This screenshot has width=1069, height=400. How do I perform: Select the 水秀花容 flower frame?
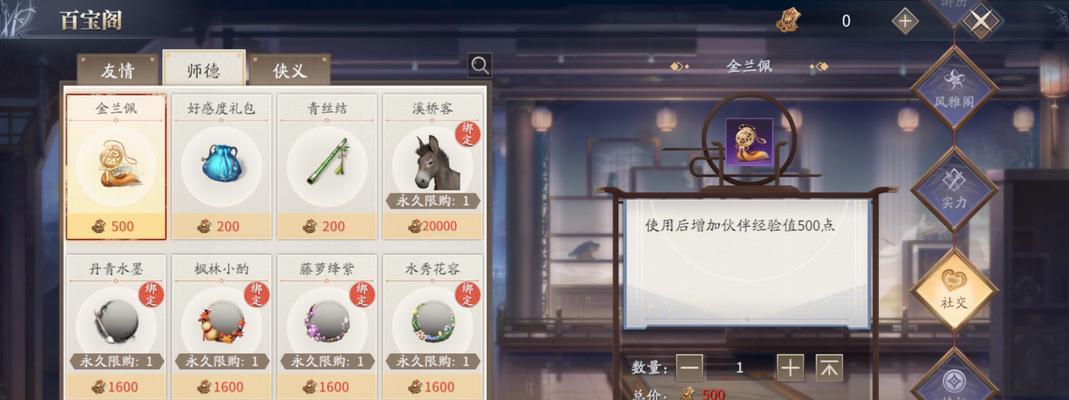[433, 327]
